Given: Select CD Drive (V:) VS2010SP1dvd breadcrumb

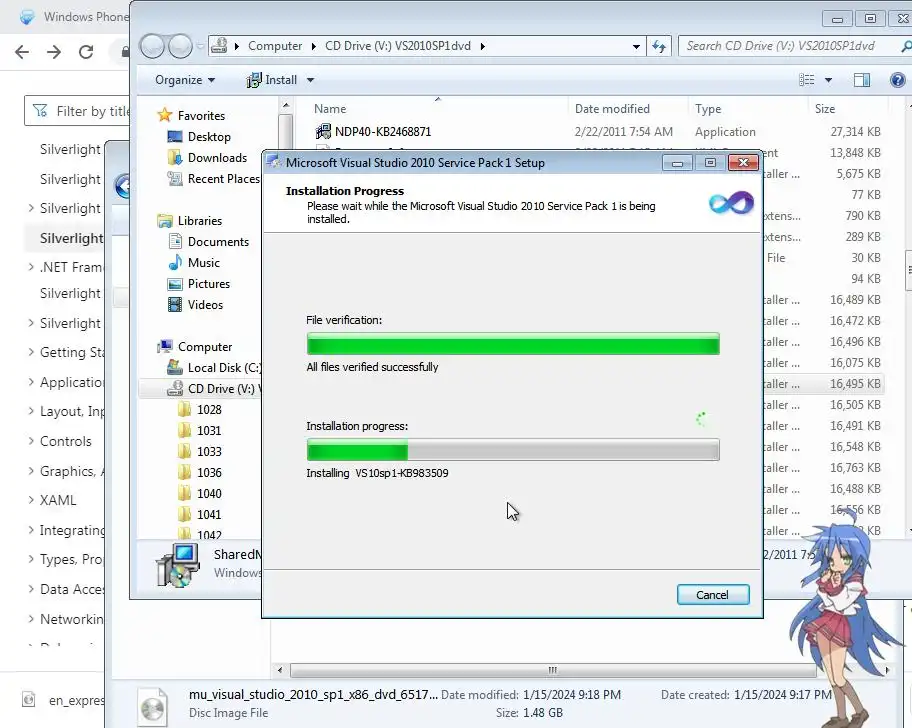Looking at the screenshot, I should point(398,46).
